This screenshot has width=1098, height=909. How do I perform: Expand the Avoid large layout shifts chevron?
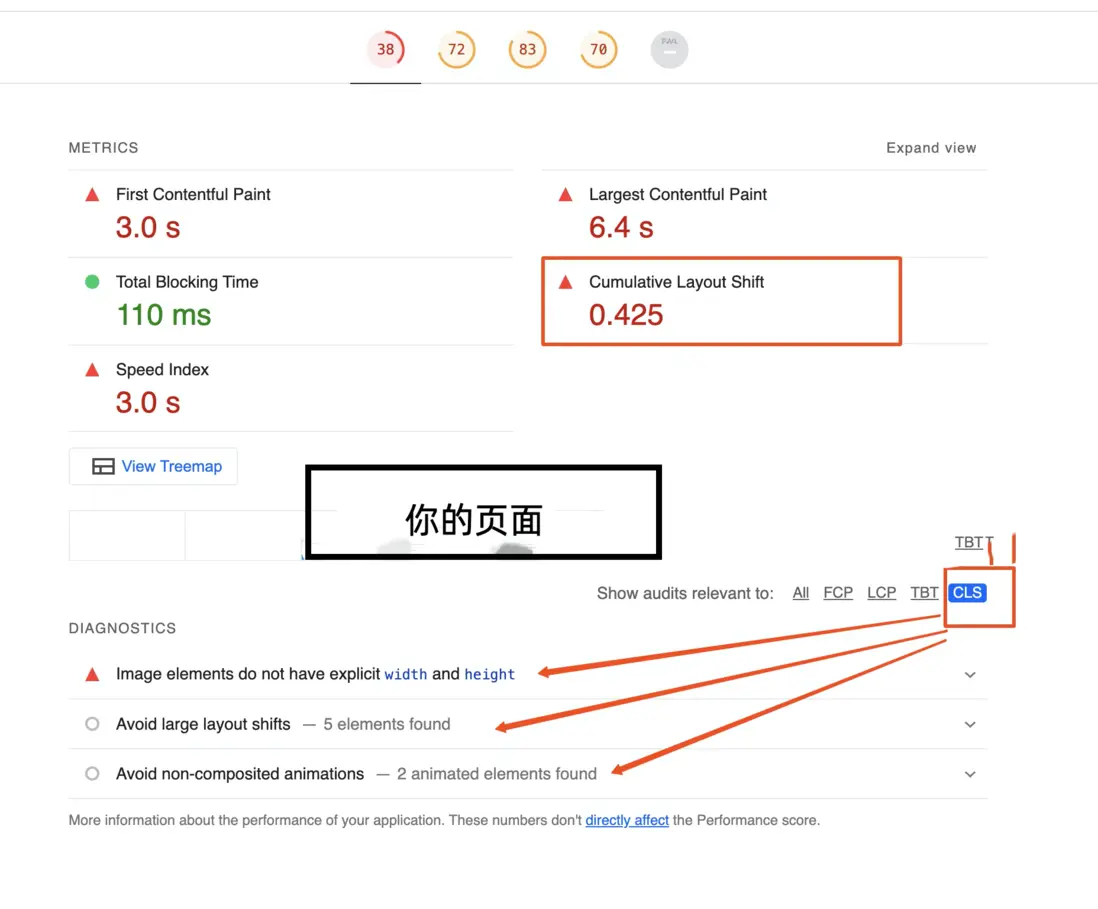pos(970,724)
